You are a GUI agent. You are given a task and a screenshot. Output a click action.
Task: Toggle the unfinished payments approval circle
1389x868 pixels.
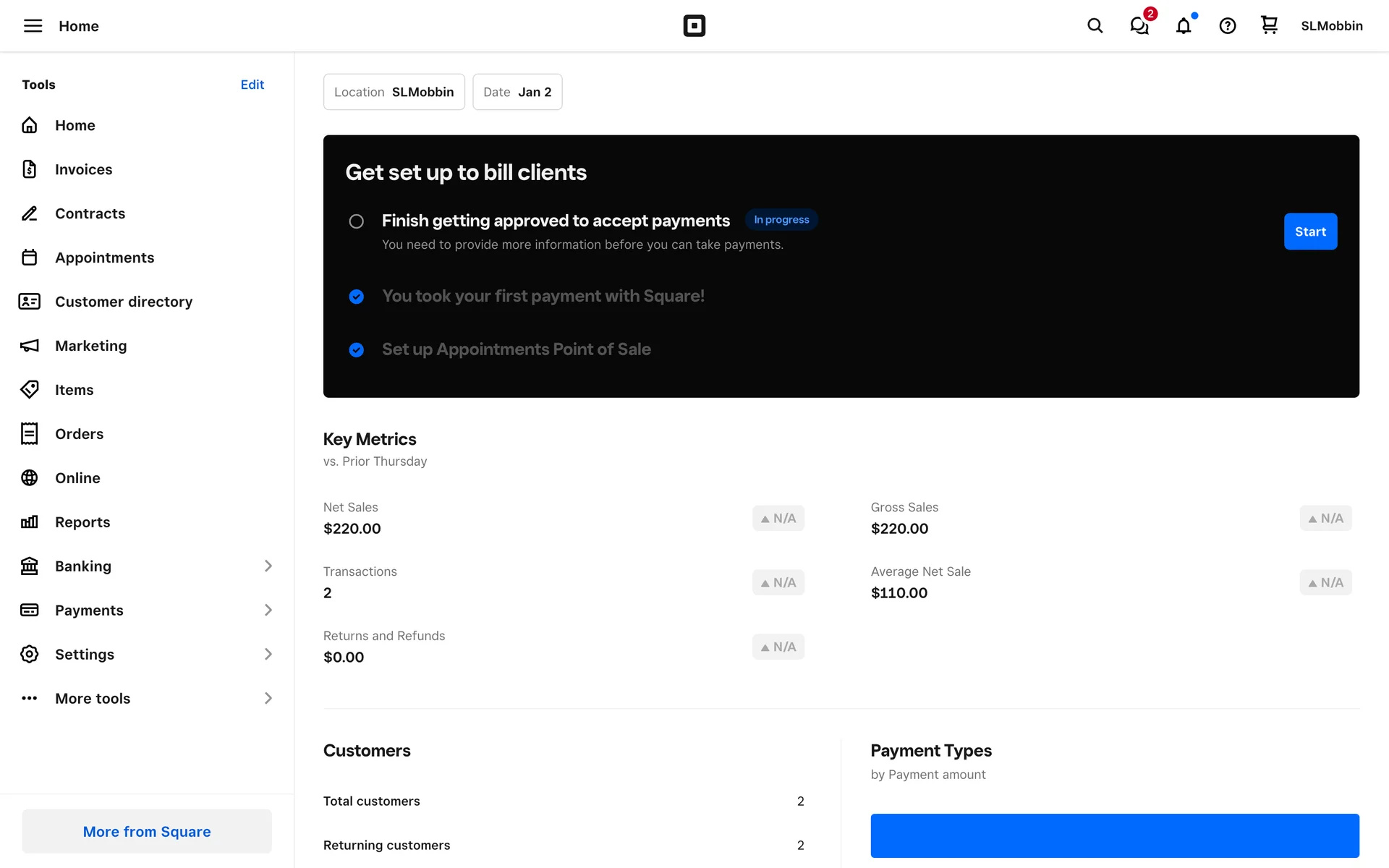click(356, 221)
